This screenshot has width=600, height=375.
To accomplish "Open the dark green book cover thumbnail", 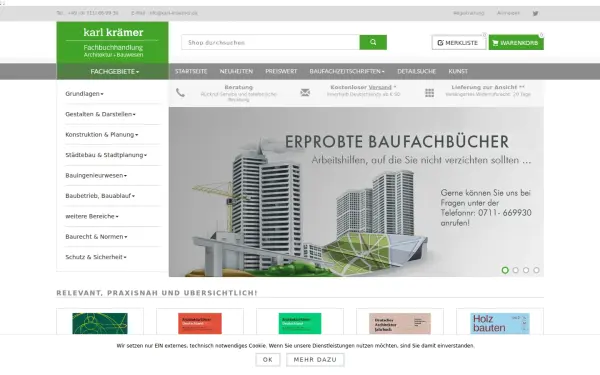I will 100,323.
